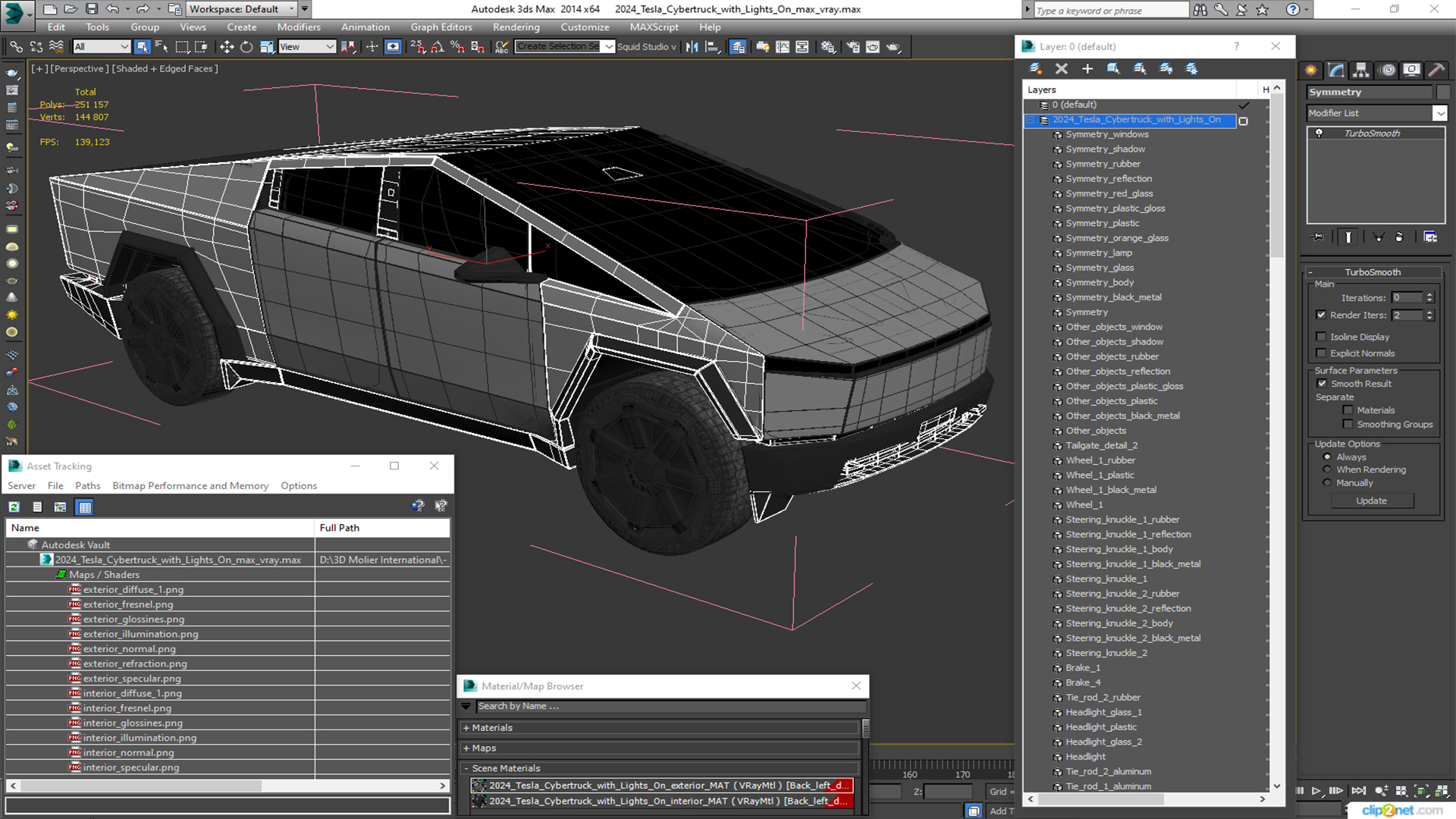Select Symmetry_windows layer object
This screenshot has width=1456, height=819.
[1106, 134]
